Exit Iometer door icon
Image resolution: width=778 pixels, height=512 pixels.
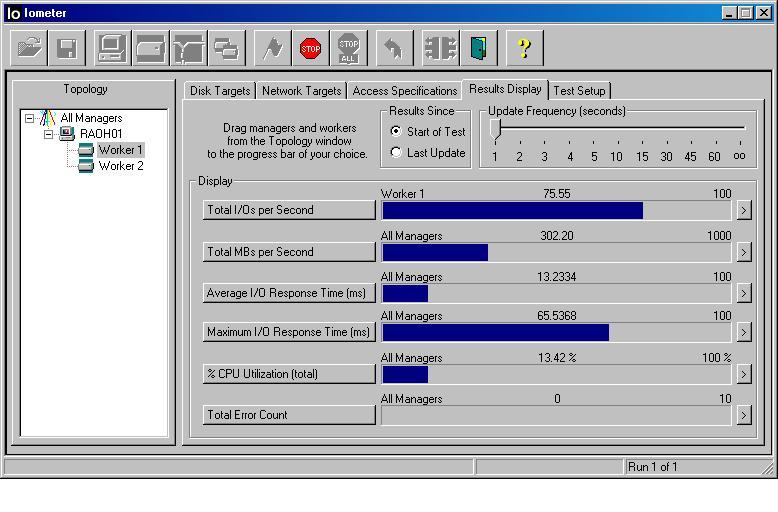pos(479,48)
